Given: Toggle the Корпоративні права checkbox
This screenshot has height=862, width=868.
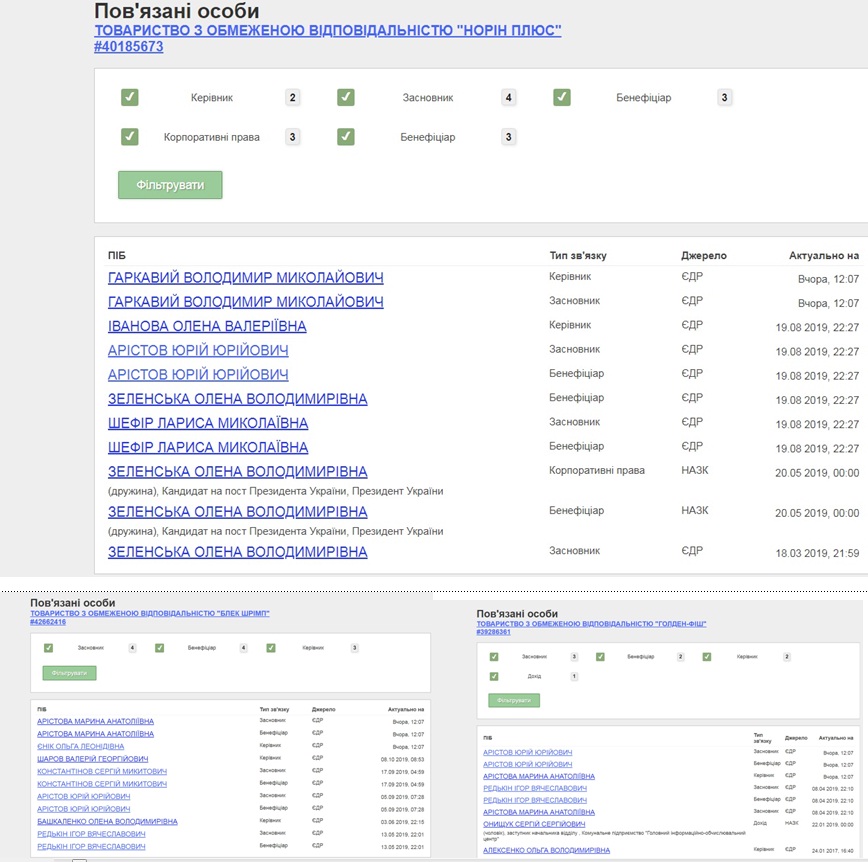Looking at the screenshot, I should pos(129,136).
